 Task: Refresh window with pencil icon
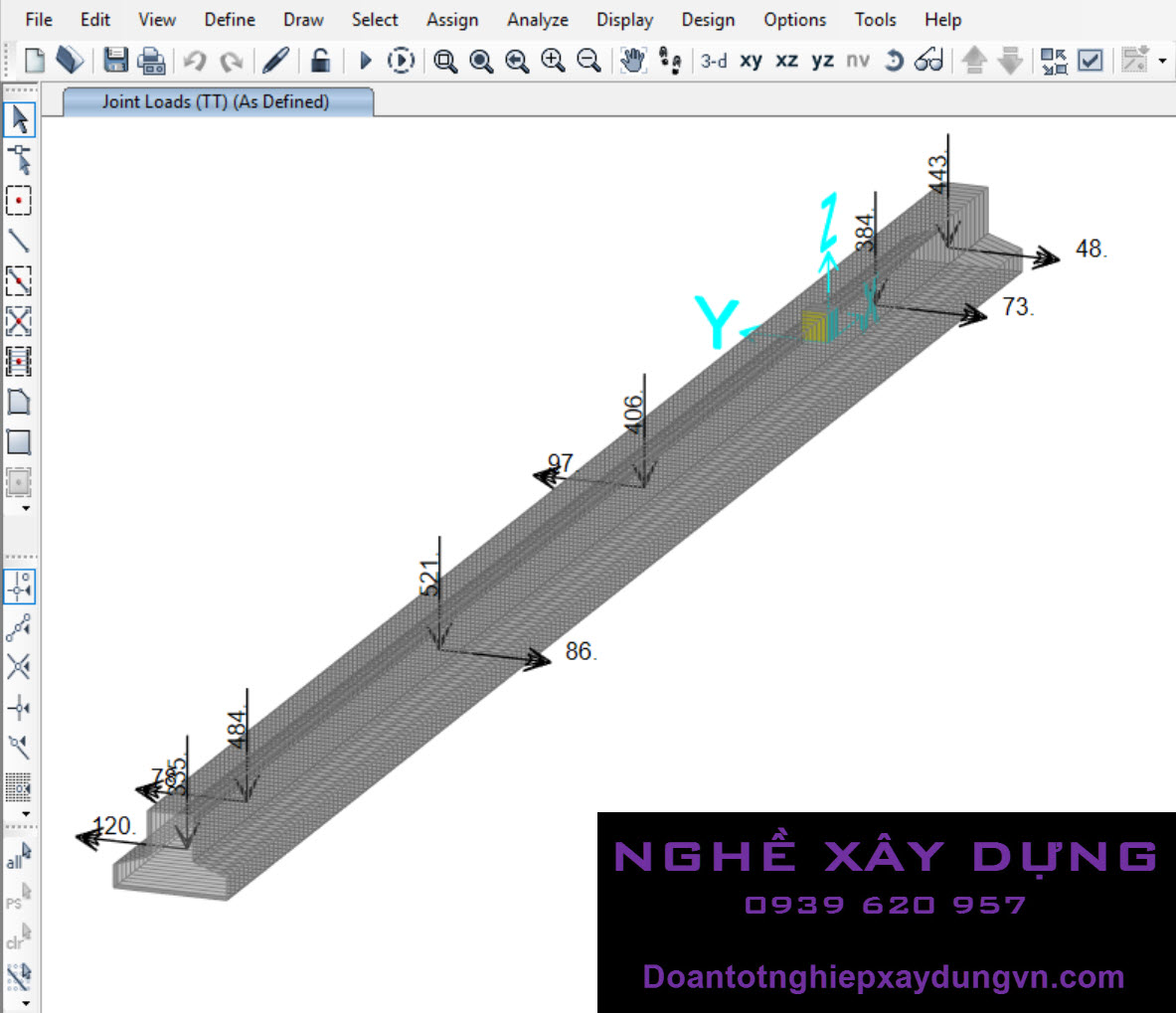[x=275, y=60]
